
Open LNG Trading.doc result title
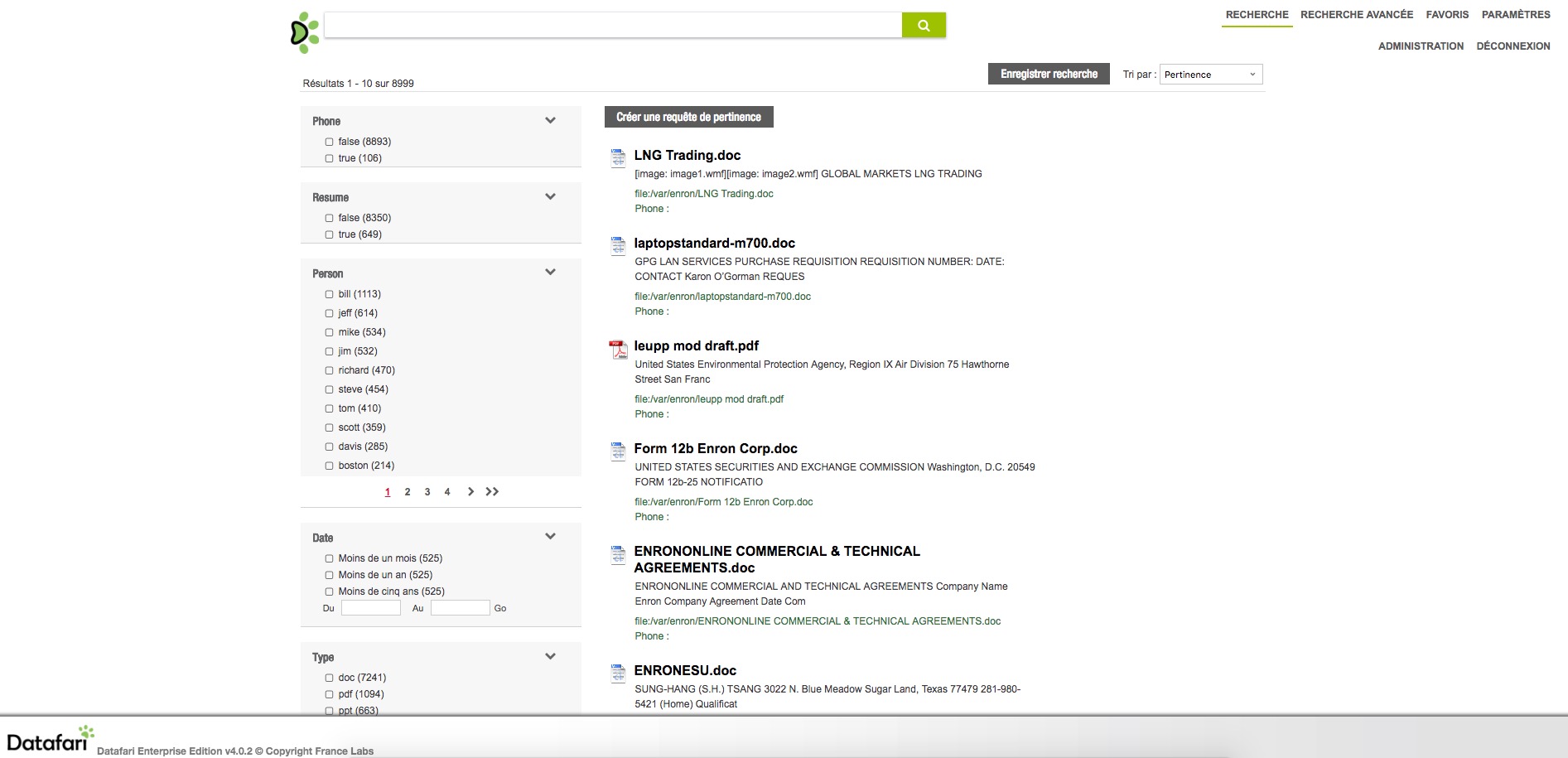click(x=688, y=155)
